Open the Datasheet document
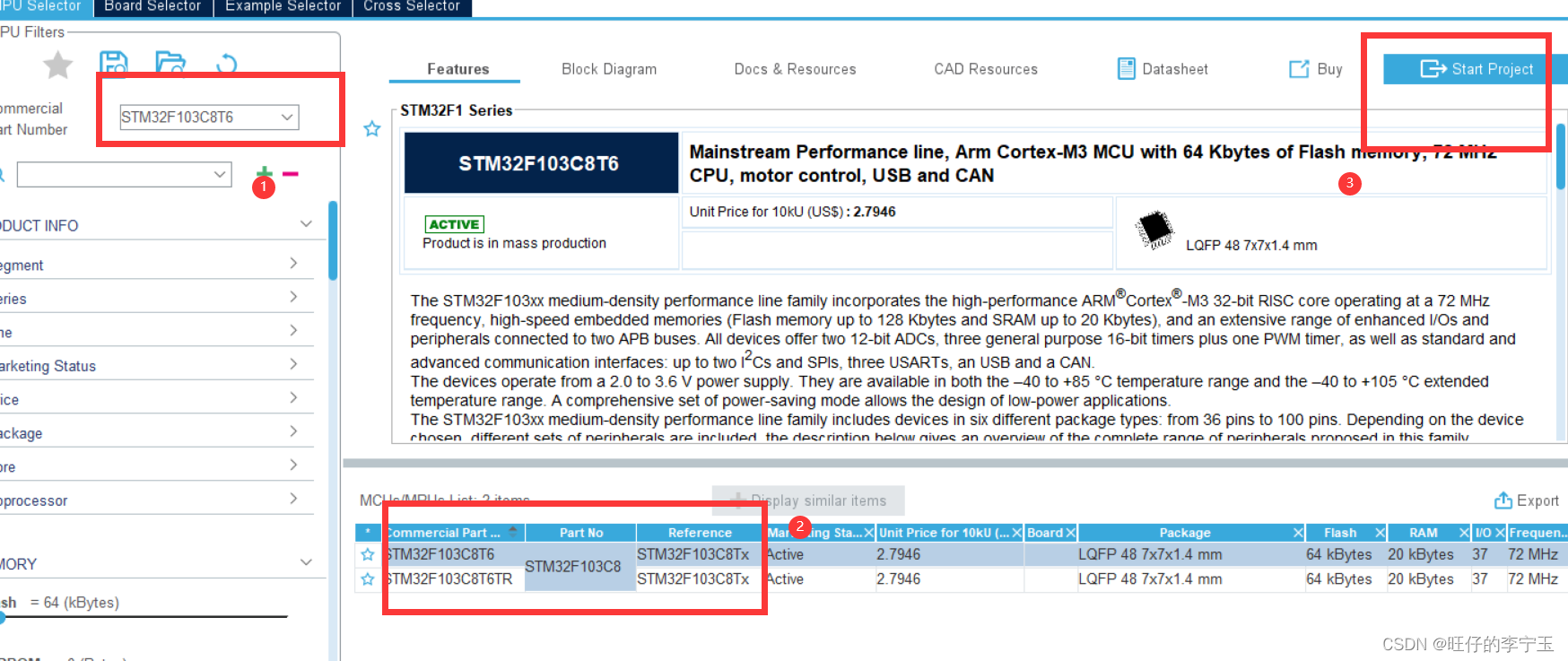The height and width of the screenshot is (661, 1568). [1163, 69]
